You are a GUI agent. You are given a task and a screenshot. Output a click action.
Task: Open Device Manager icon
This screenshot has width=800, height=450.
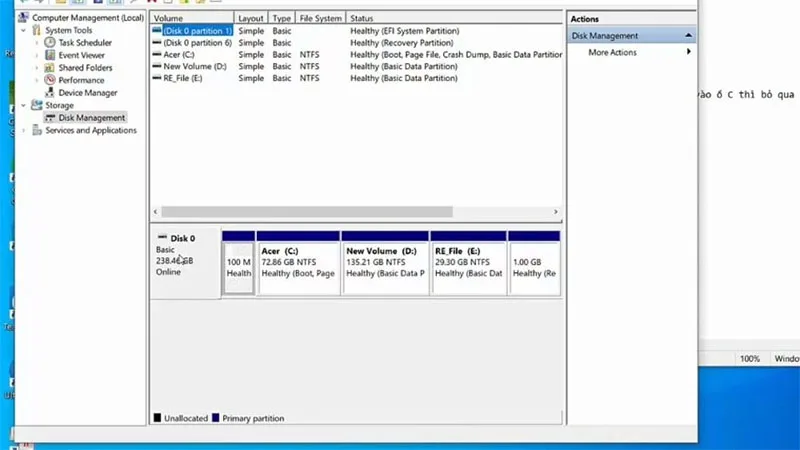click(49, 92)
